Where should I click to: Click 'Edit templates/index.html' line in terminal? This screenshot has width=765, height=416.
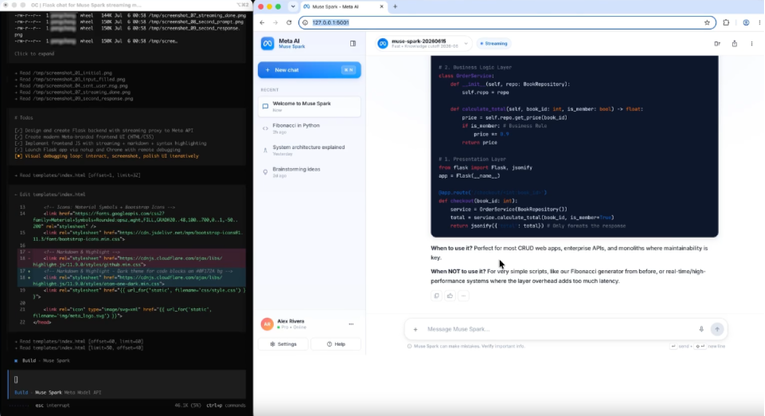click(x=50, y=194)
